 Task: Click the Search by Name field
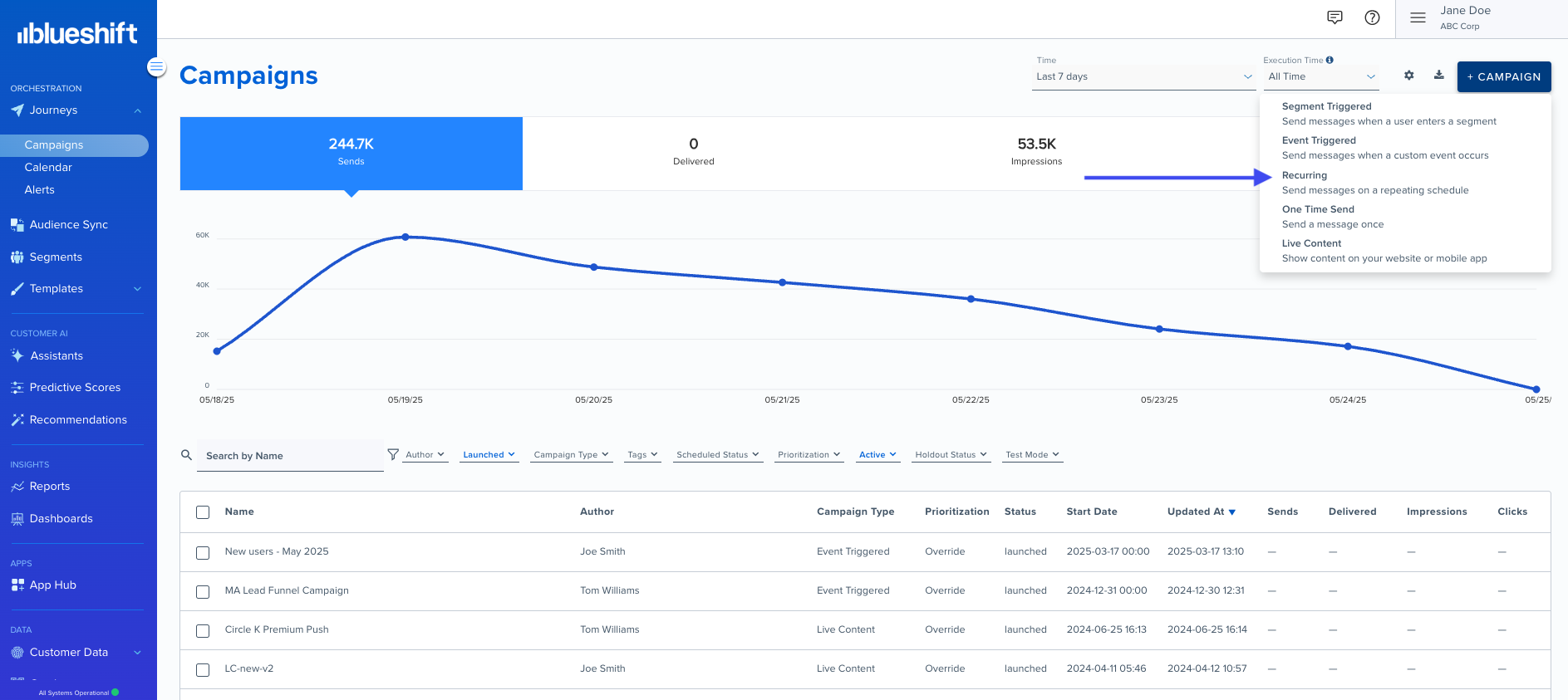290,456
